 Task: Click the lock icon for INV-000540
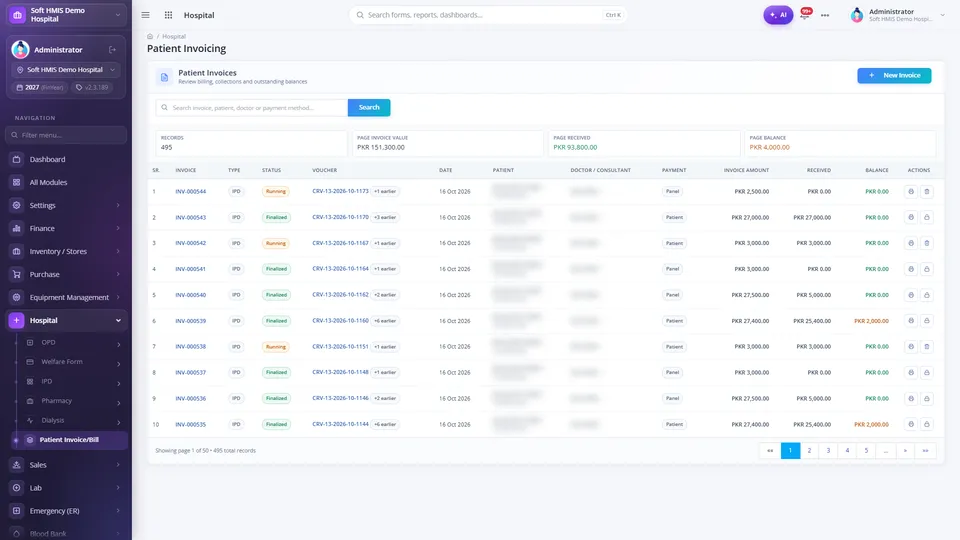(927, 295)
